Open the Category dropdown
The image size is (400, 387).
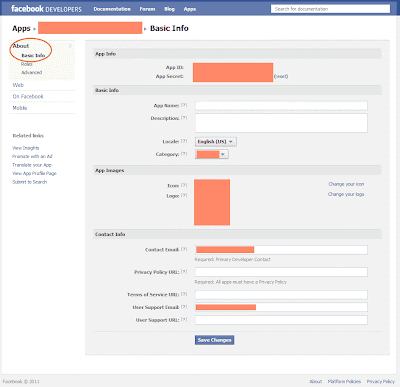[212, 154]
